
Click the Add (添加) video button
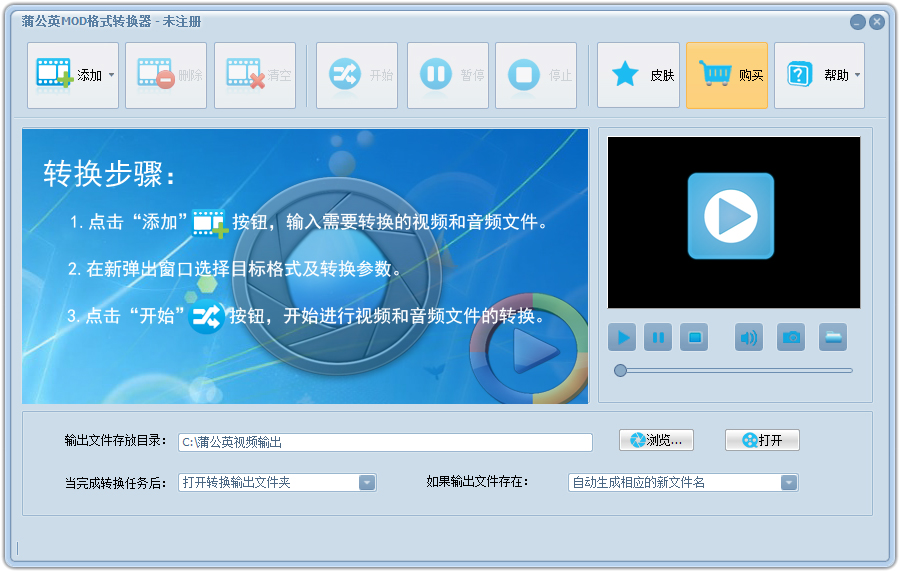[66, 75]
